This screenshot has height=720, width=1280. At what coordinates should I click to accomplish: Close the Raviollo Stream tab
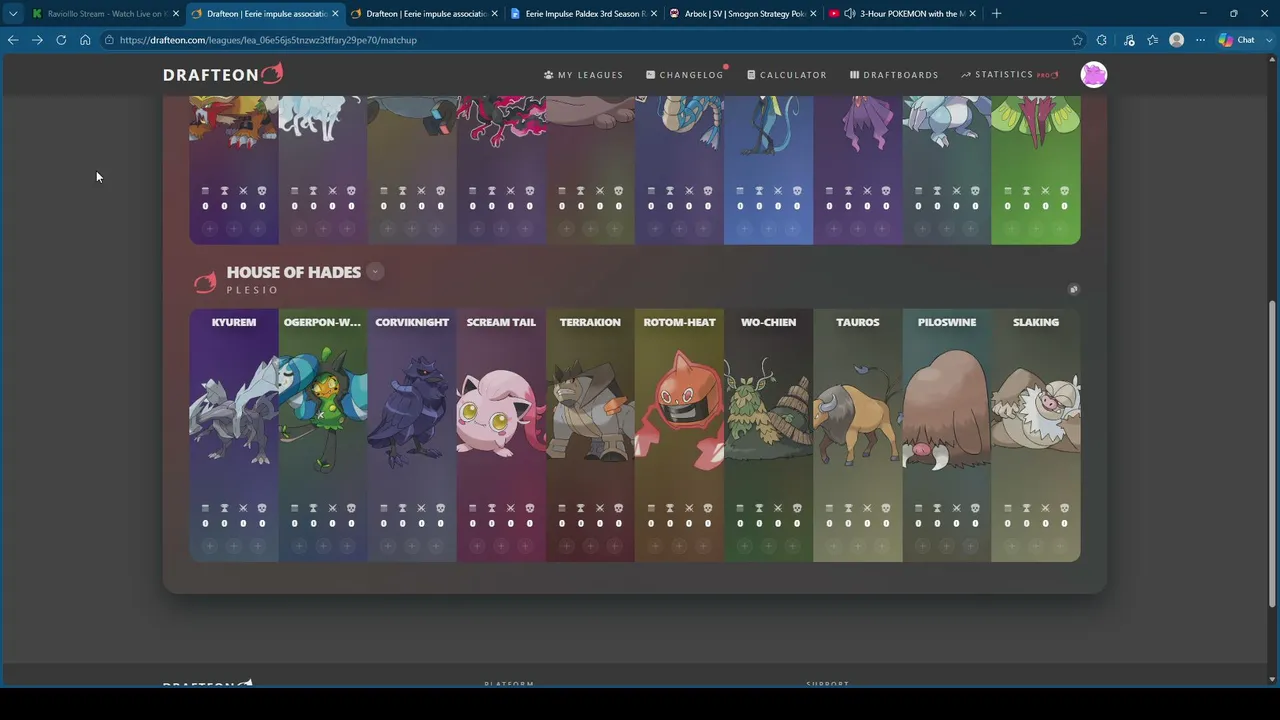click(175, 14)
